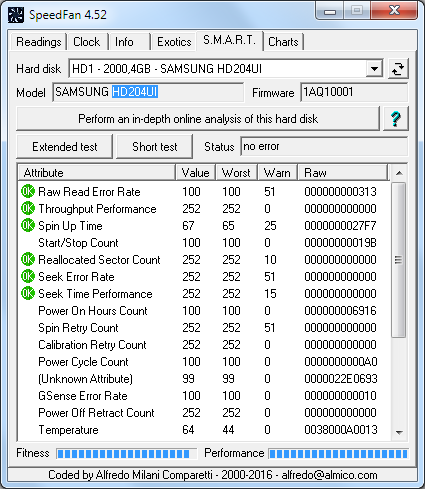Select the Start/Stop Count row
Image resolution: width=425 pixels, height=489 pixels.
tap(204, 243)
